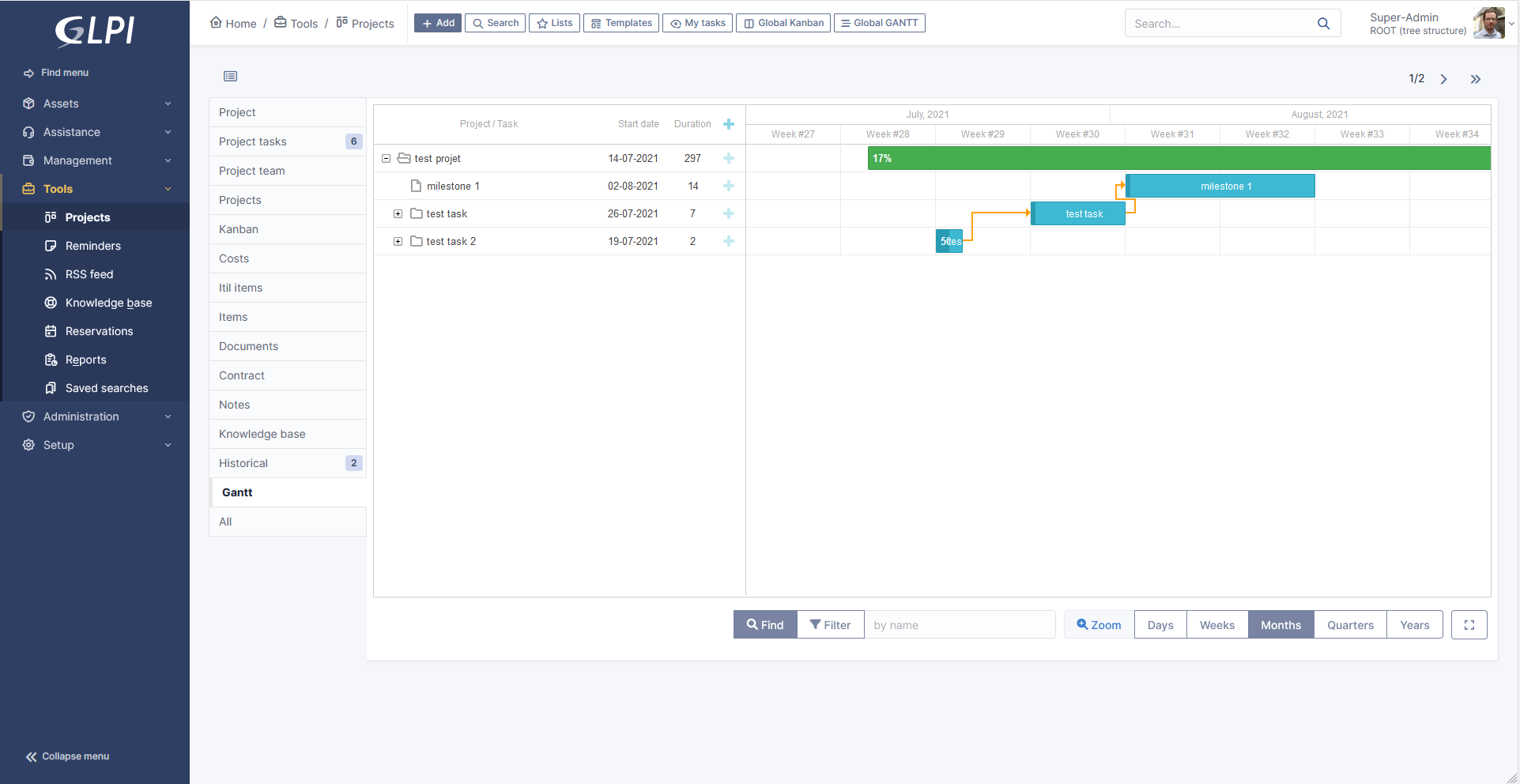Jump to last record double arrow
This screenshot has height=784, width=1520.
pos(1475,79)
